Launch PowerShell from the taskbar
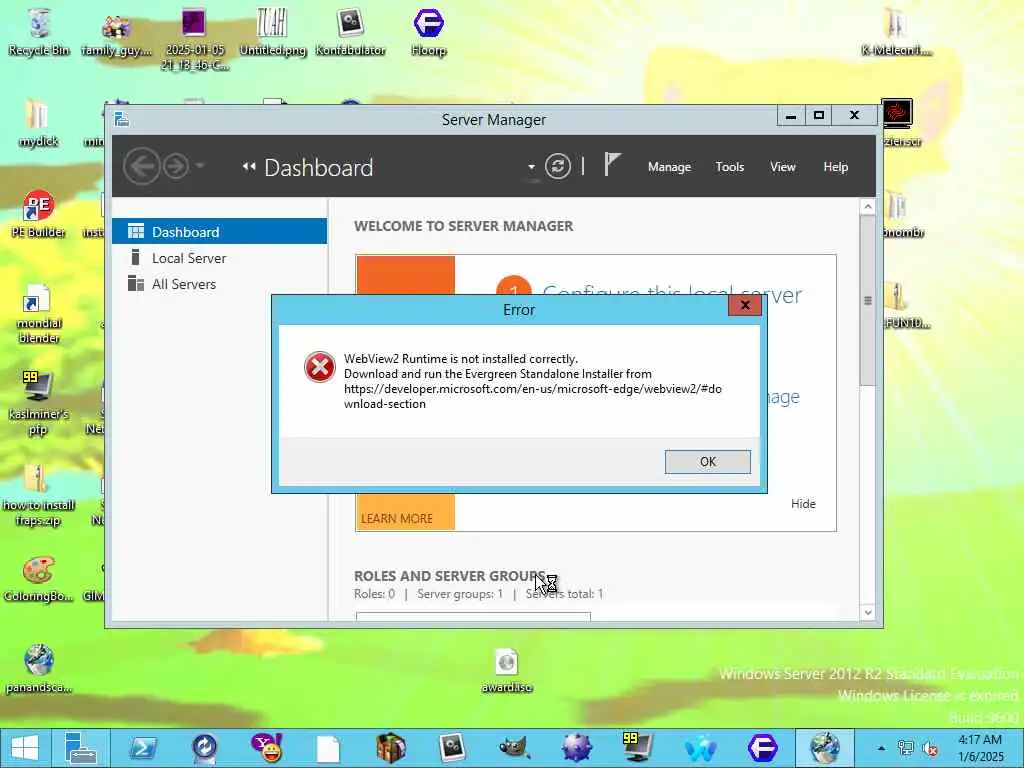 tap(143, 748)
